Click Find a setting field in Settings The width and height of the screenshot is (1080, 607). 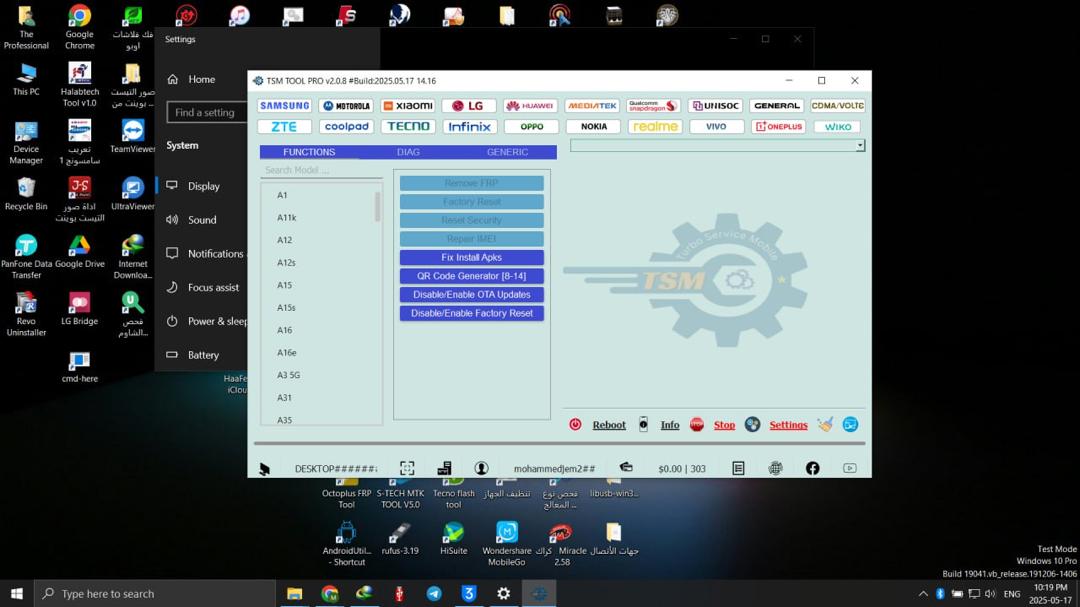click(207, 112)
